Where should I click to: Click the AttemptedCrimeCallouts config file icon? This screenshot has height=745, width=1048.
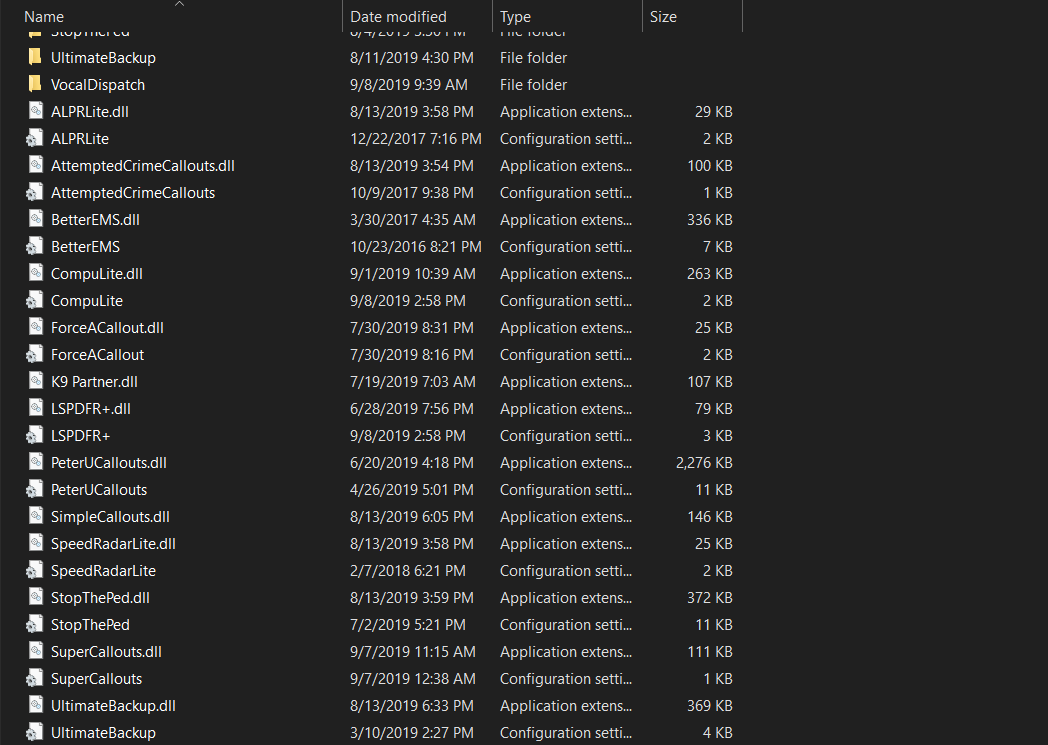pos(35,192)
